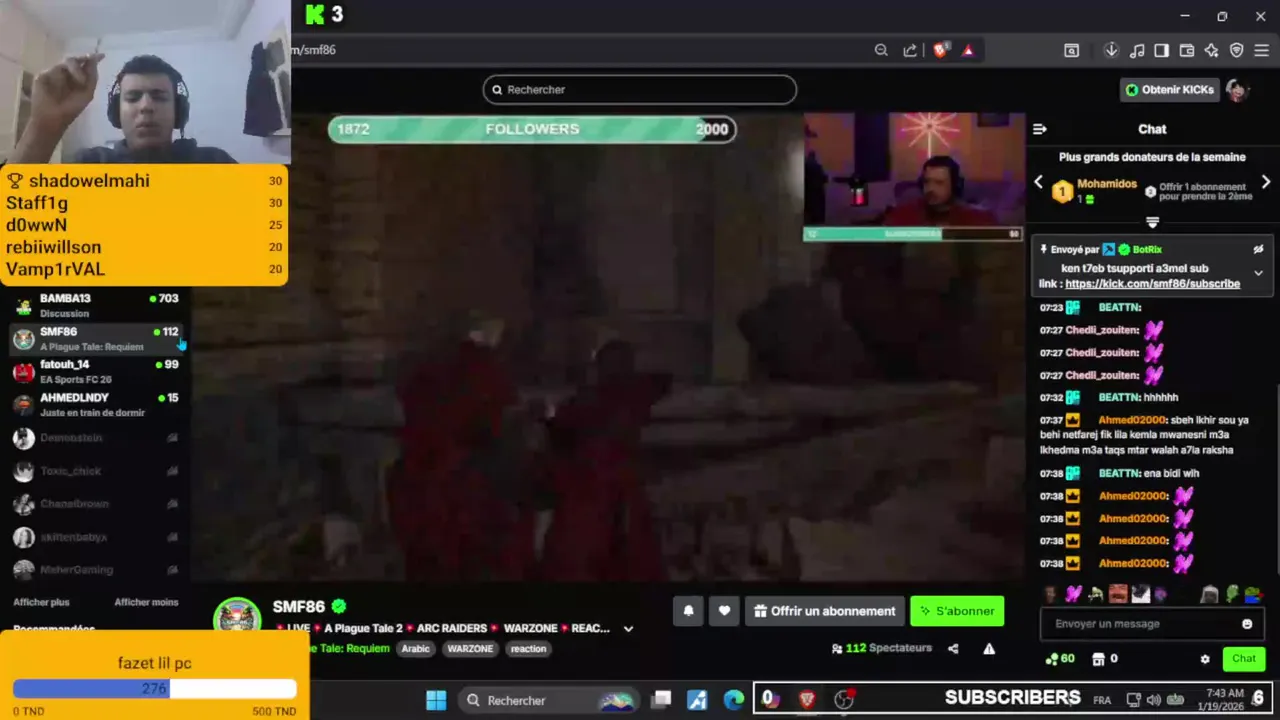Image resolution: width=1280 pixels, height=720 pixels.
Task: Click BEATTN username in hhhhhh message
Action: 1119,397
